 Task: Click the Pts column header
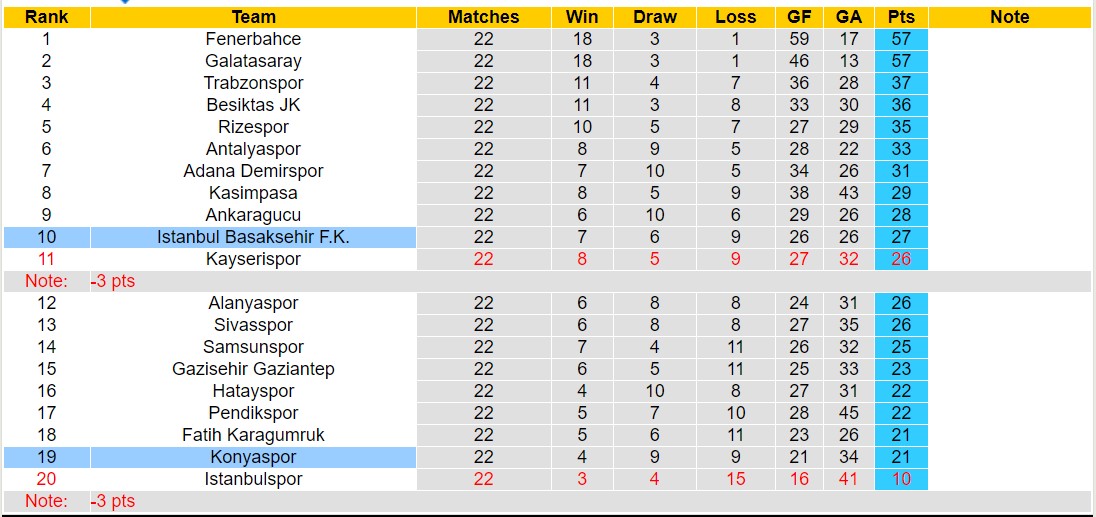click(900, 17)
